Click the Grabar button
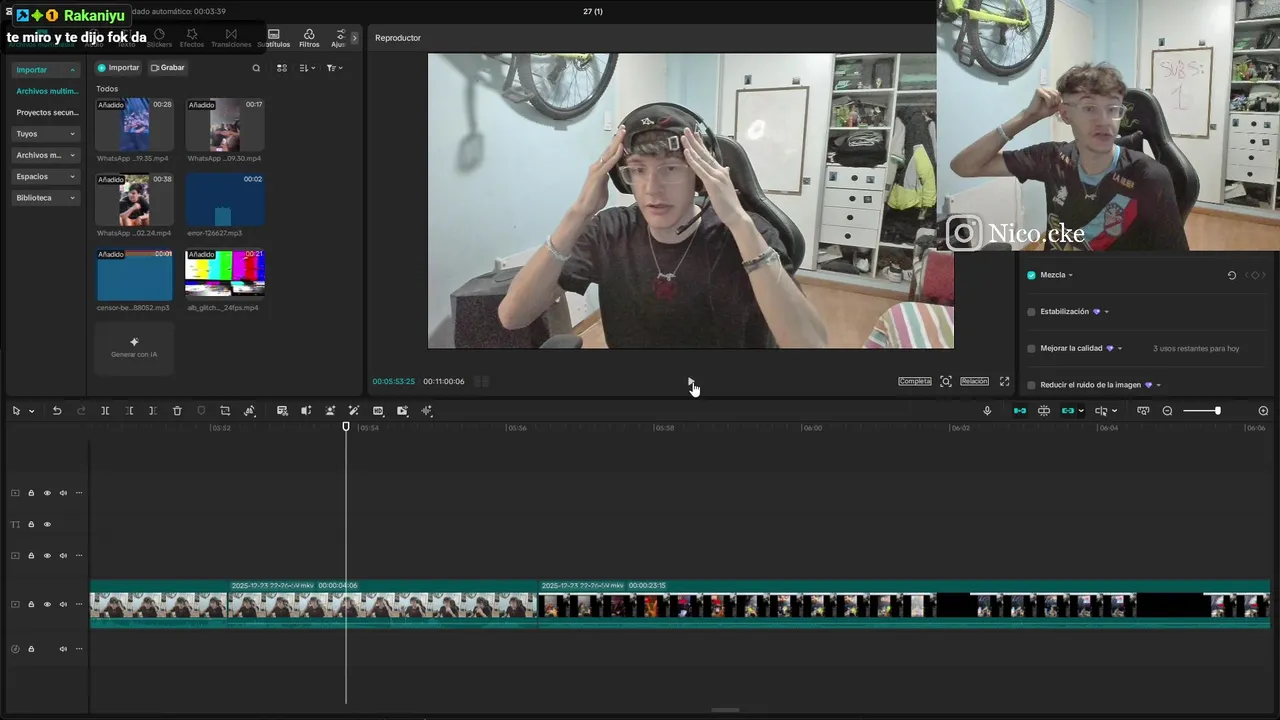Image resolution: width=1280 pixels, height=720 pixels. click(168, 68)
